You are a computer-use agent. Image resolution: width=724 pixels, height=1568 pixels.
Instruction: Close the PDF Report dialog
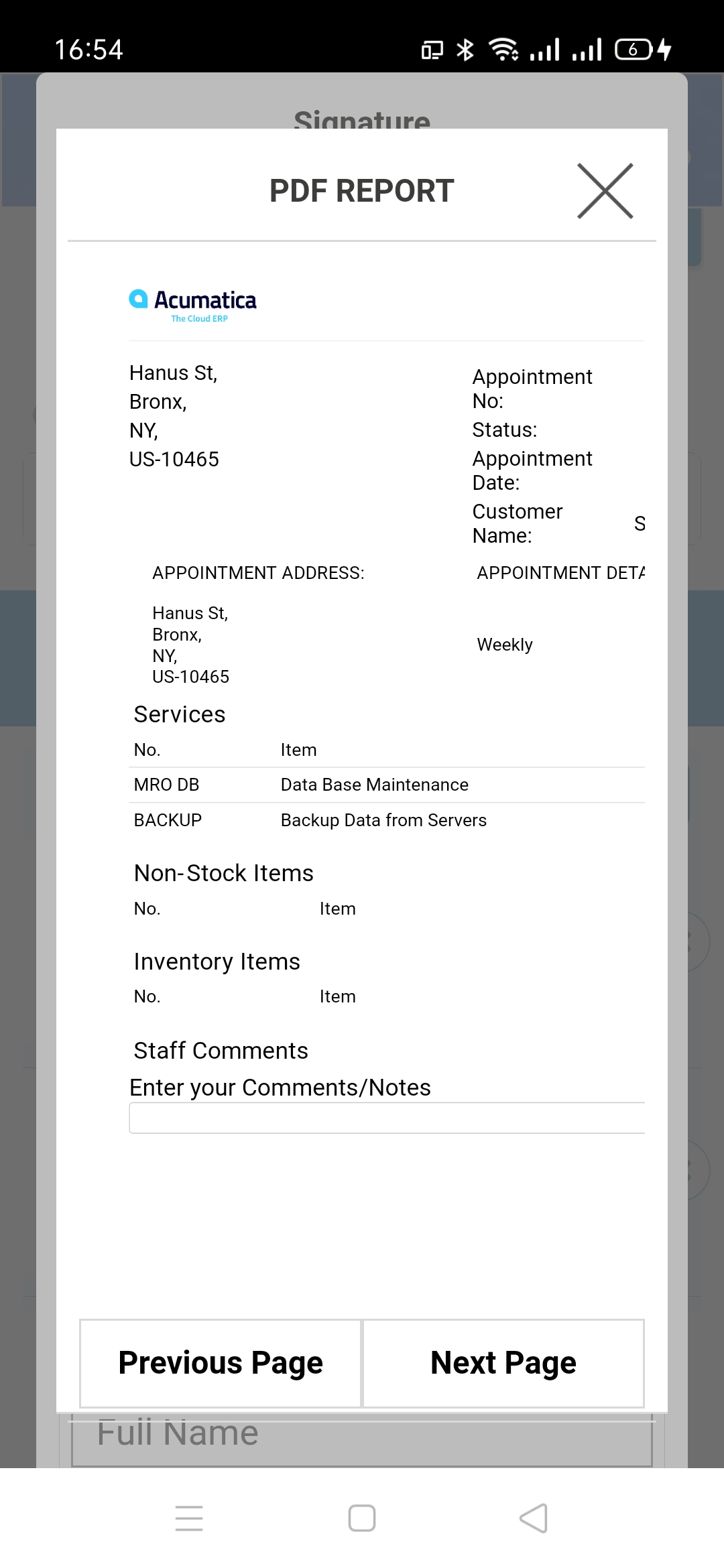click(x=605, y=191)
